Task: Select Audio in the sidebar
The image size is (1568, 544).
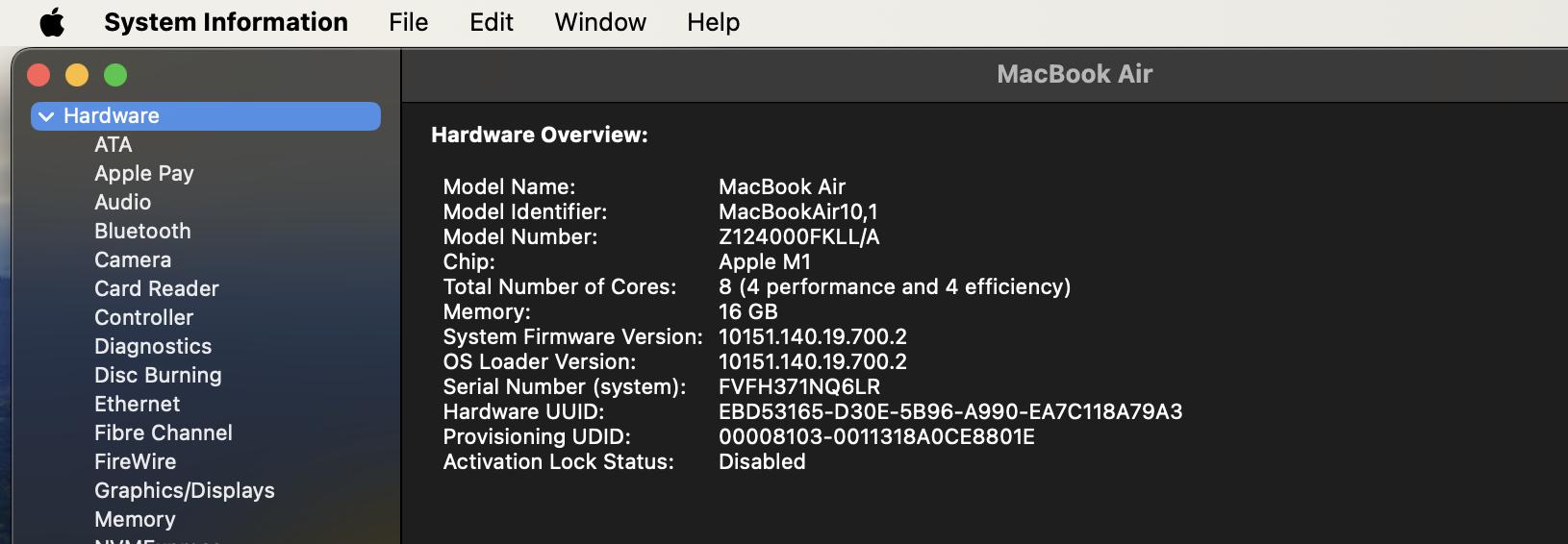Action: [122, 203]
